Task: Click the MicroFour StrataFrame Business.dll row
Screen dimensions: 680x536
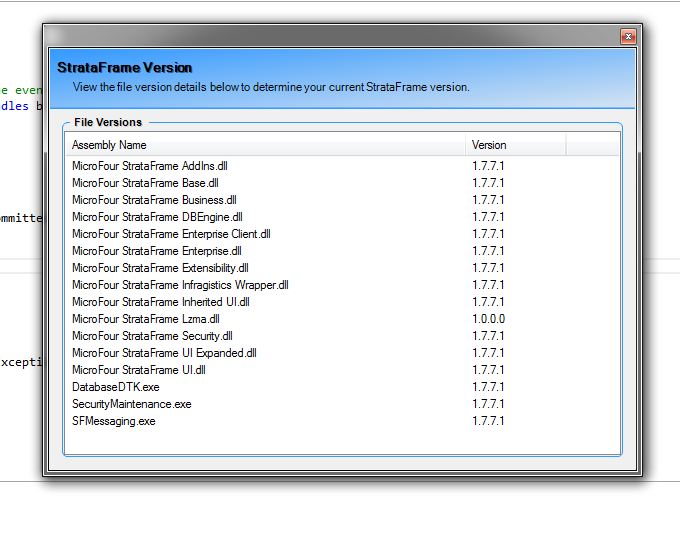Action: (x=154, y=200)
